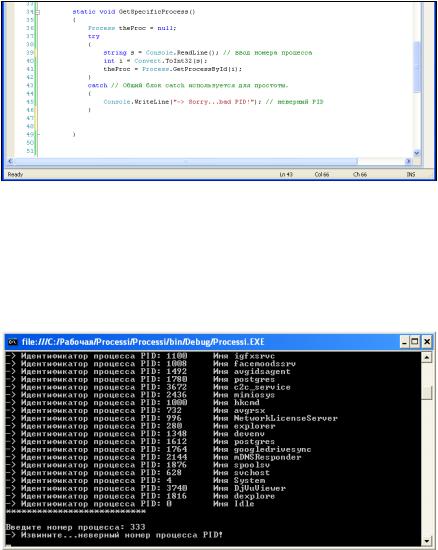Viewport: 438px width, 550px height.
Task: Click left arrow of editor horizontal scrollbar
Action: point(11,161)
